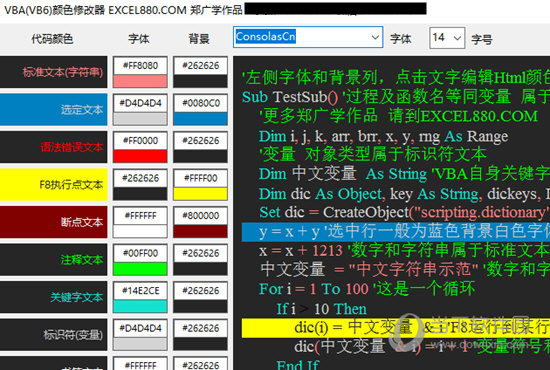This screenshot has height=370, width=550.
Task: Select the 关键字文本 row label
Action: [x=53, y=297]
